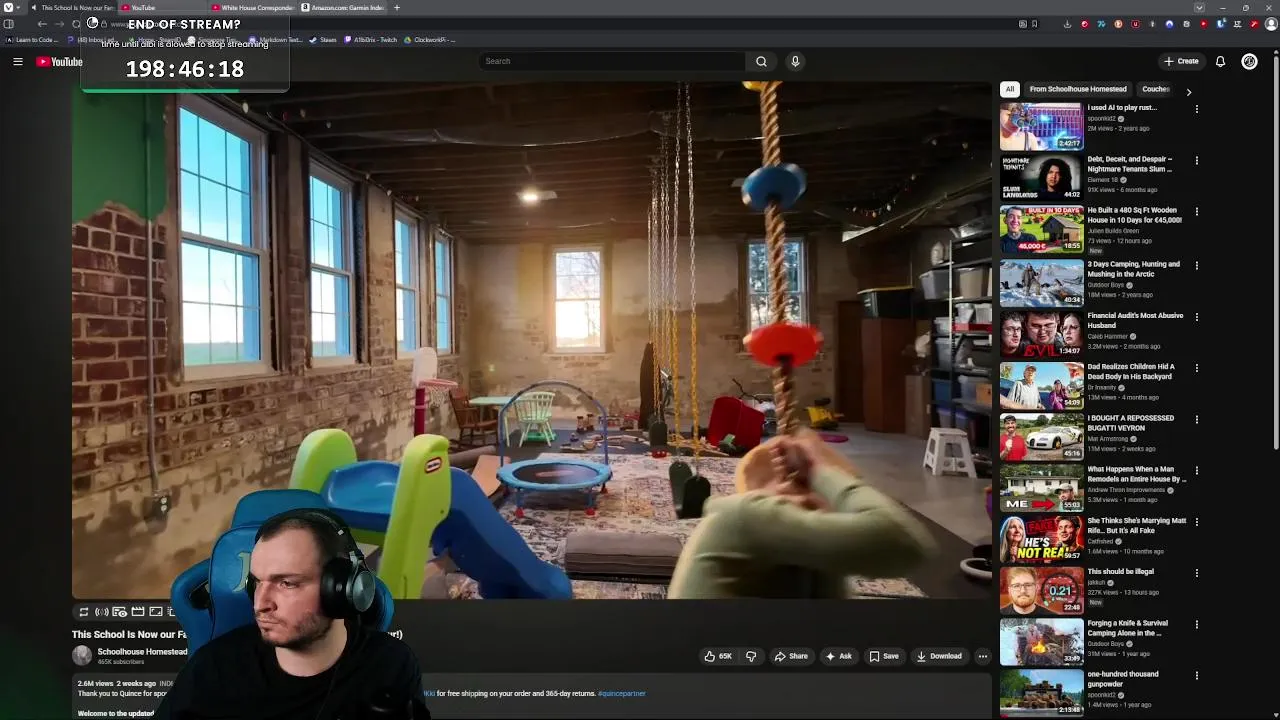Click the Ask button under video
The image size is (1280, 720).
point(838,656)
